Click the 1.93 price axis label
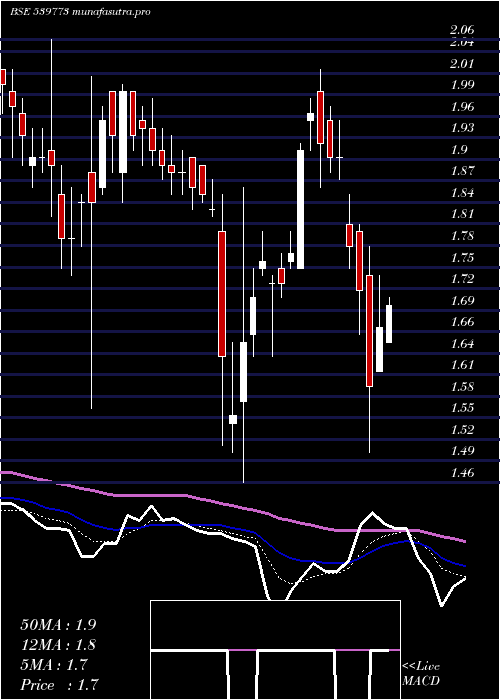Image resolution: width=500 pixels, height=700 pixels. [x=462, y=128]
